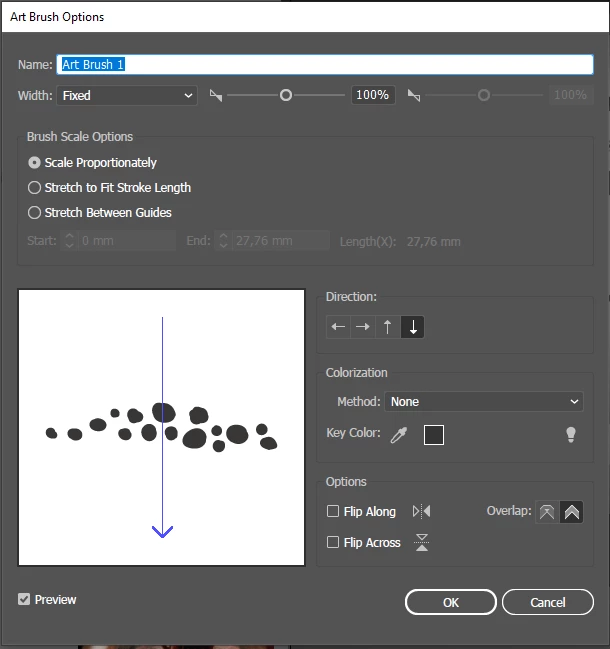Viewport: 610px width, 649px height.
Task: Click the End 27,76 mm field
Action: pyautogui.click(x=281, y=240)
